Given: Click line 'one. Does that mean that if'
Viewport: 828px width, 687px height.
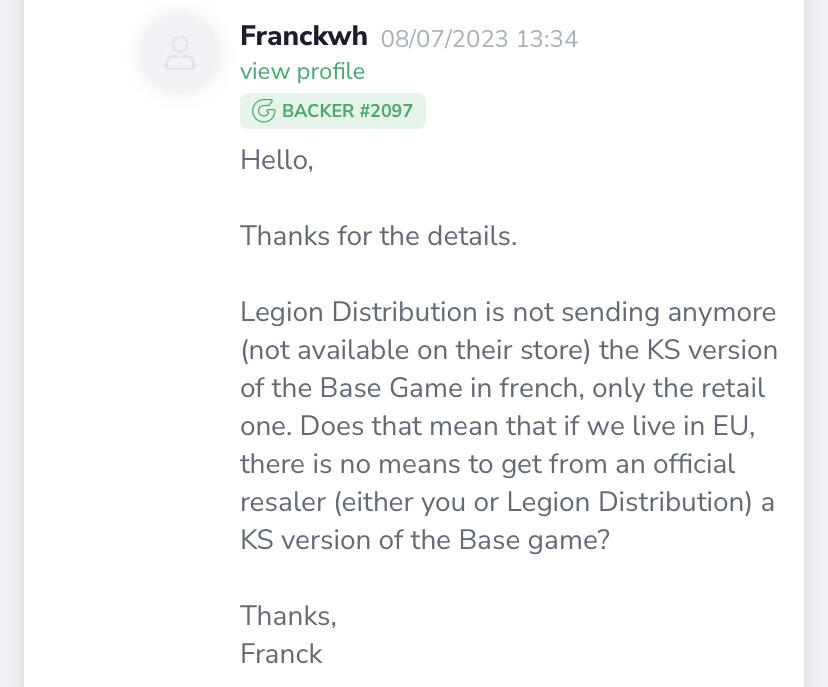Looking at the screenshot, I should [498, 426].
